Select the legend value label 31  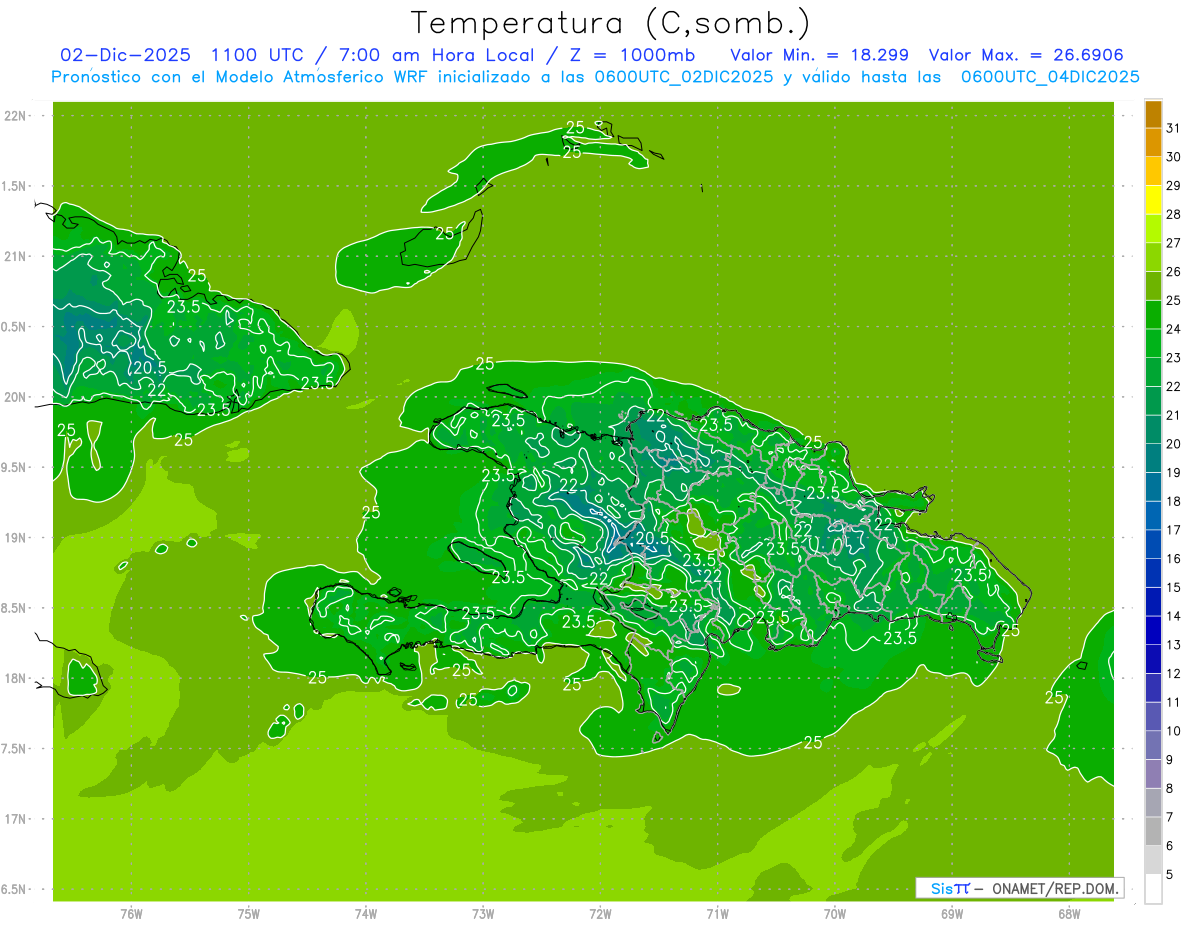pos(1173,128)
